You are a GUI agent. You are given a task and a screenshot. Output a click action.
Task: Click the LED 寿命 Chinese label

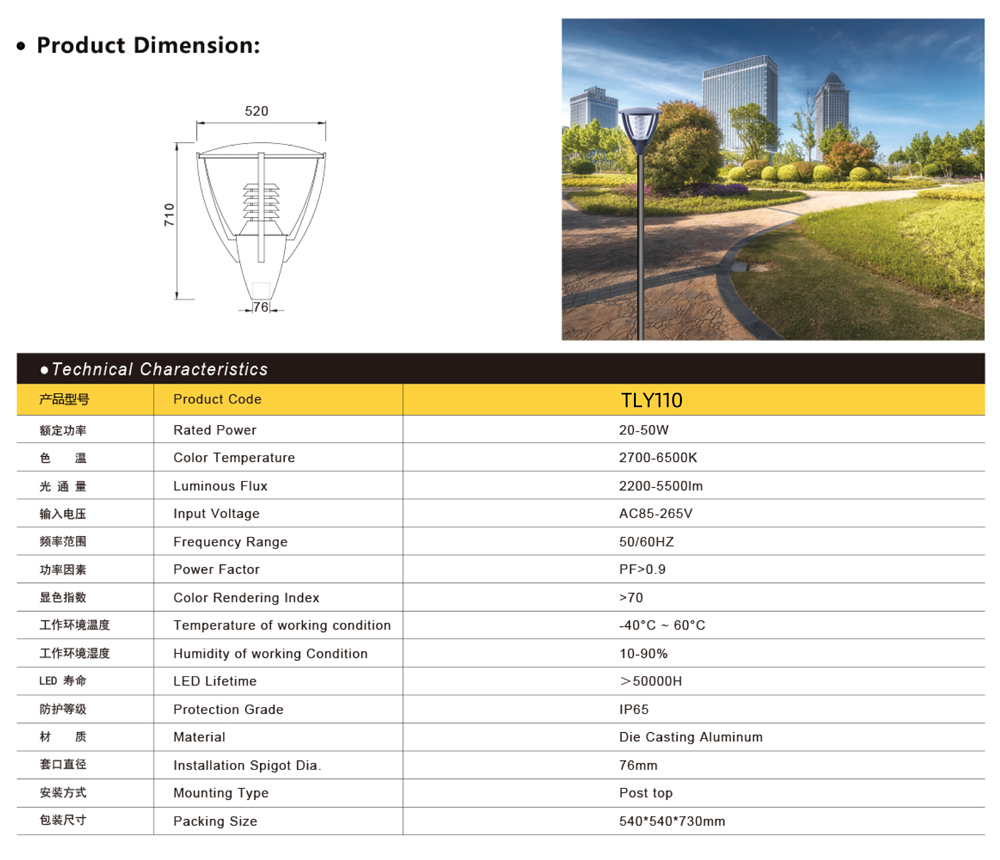tap(62, 681)
